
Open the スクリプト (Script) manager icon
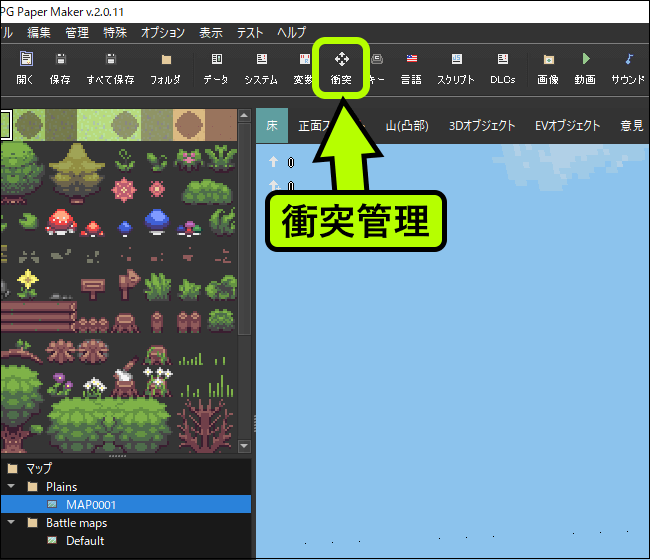[456, 68]
